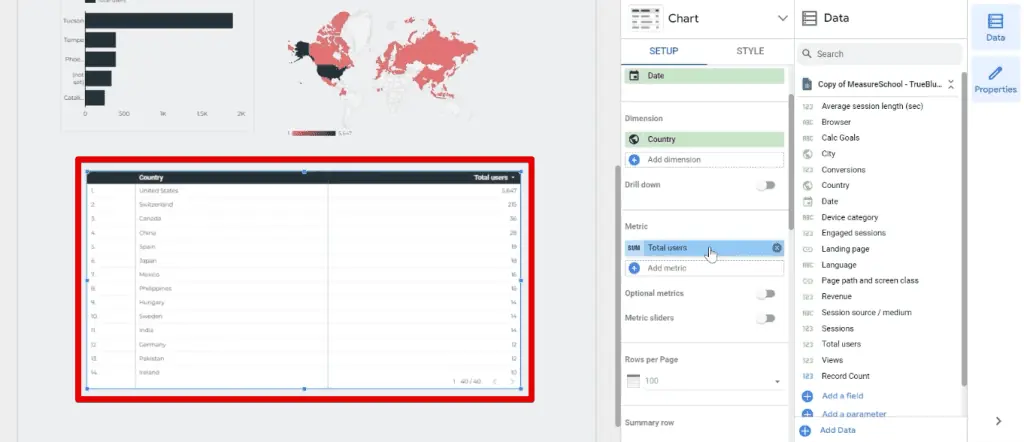The width and height of the screenshot is (1024, 442).
Task: Click the magnifier search icon
Action: [x=807, y=54]
